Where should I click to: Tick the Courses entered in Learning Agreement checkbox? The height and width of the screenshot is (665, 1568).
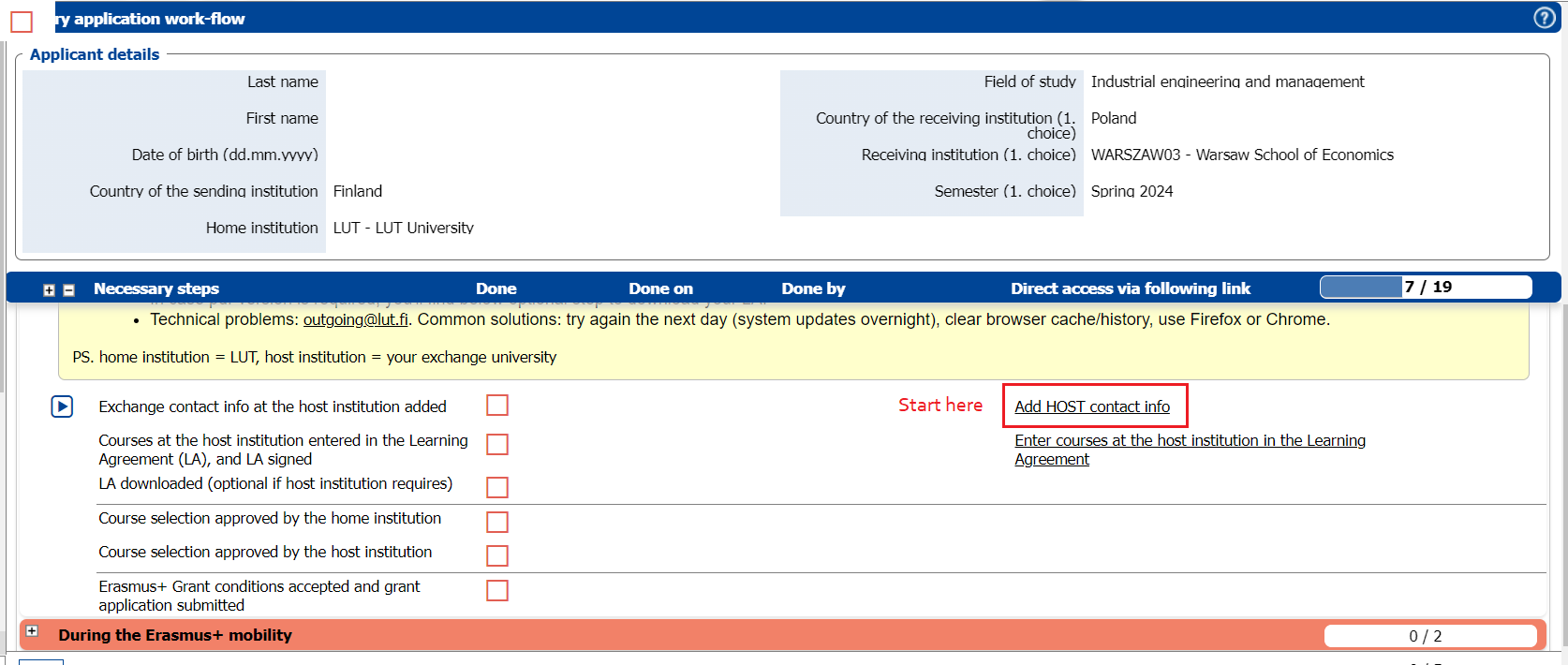coord(497,444)
